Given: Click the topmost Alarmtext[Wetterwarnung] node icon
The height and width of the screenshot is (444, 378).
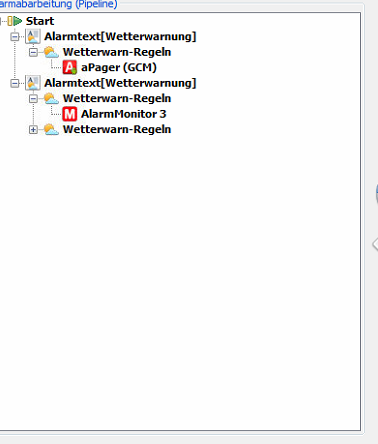Looking at the screenshot, I should (x=33, y=36).
